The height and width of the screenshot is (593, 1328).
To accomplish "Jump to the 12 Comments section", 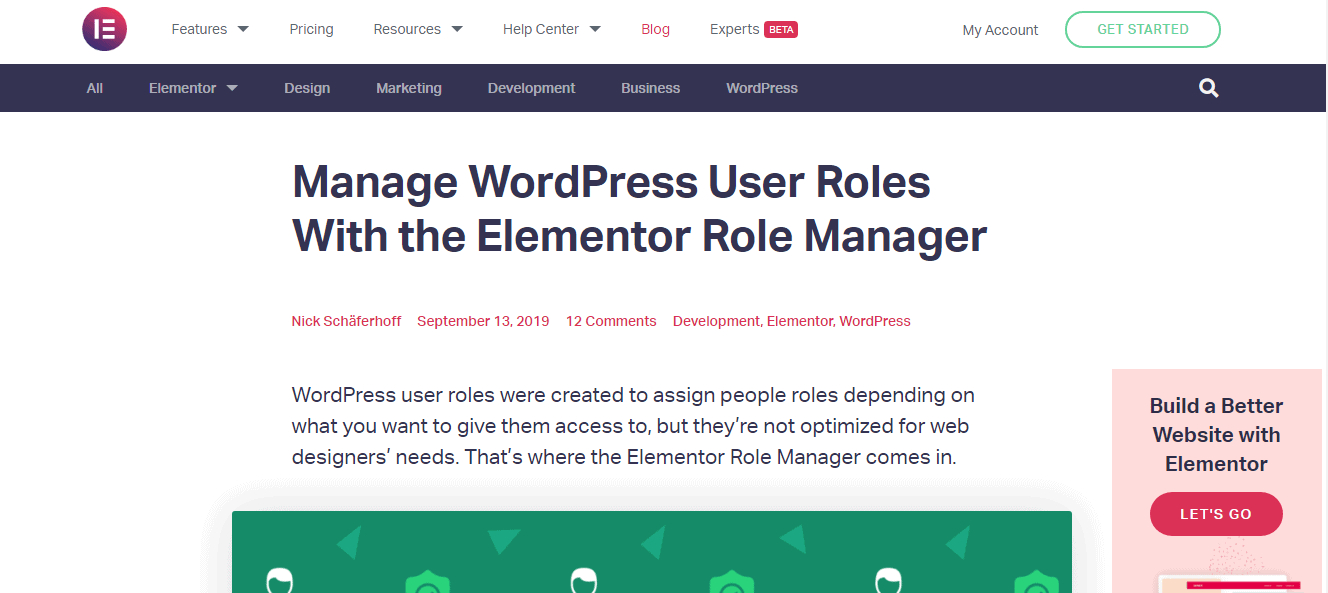I will [x=611, y=321].
